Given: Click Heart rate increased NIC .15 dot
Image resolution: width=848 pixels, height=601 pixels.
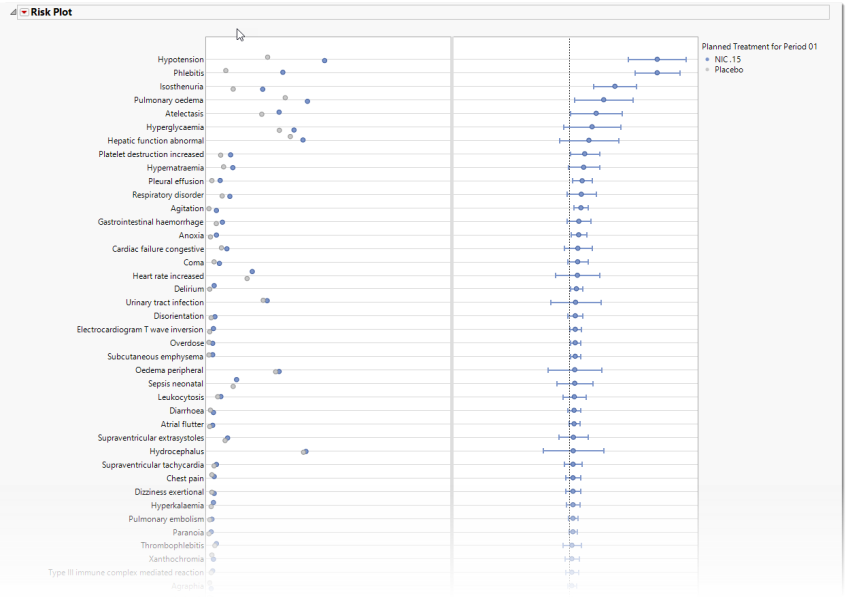Looking at the screenshot, I should pos(252,272).
